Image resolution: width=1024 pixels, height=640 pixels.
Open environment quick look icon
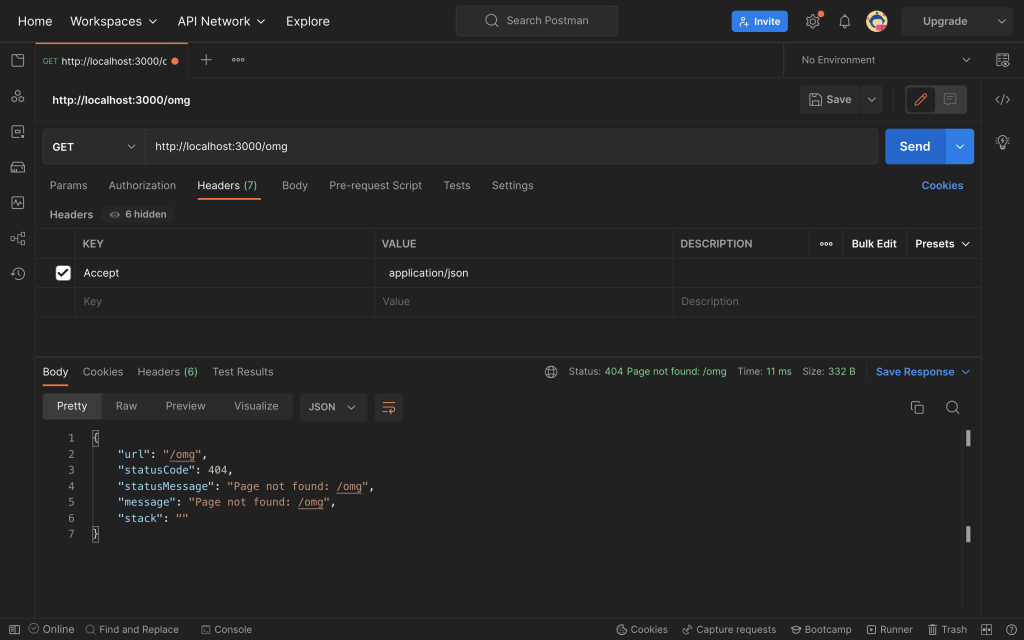1002,60
